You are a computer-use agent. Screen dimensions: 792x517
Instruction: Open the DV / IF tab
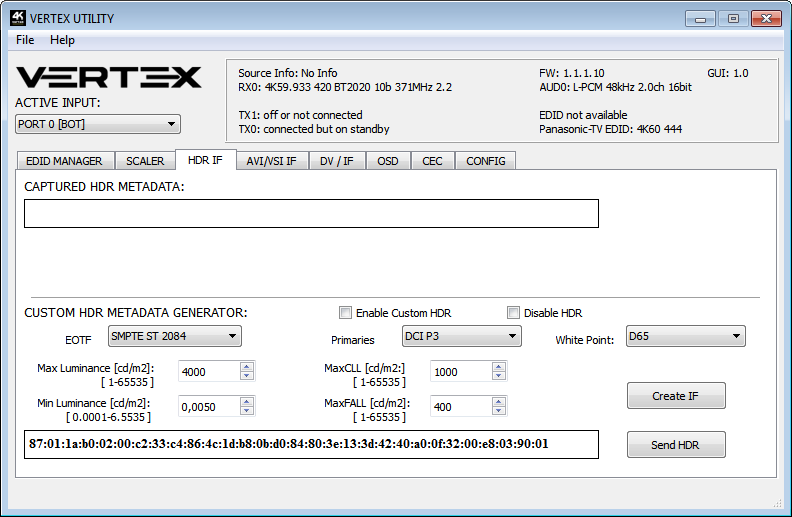click(336, 161)
